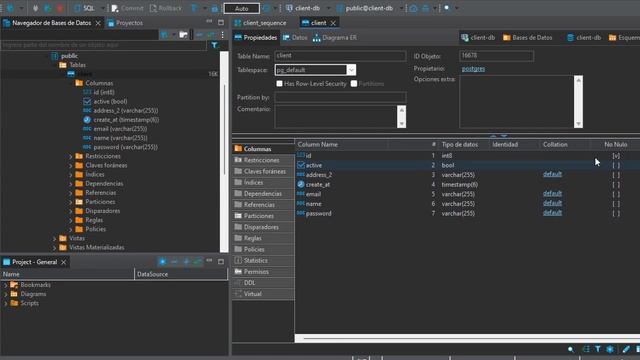Click the Bases de Datos breadcrumb

(x=527, y=38)
